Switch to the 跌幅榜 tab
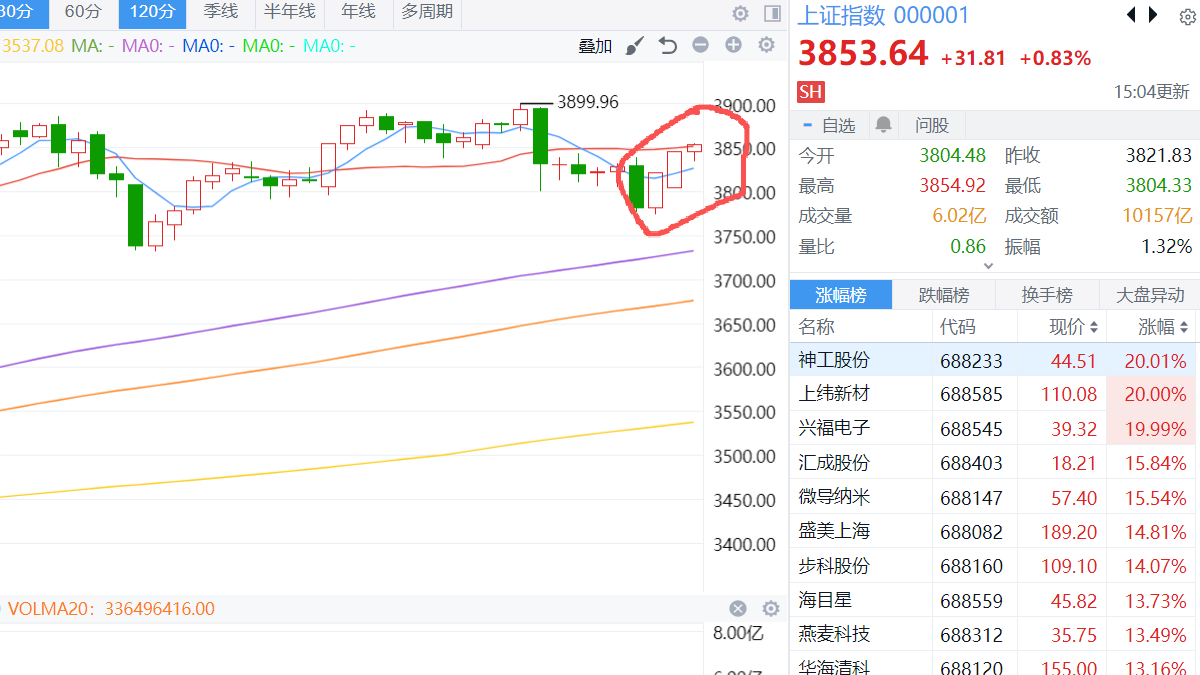The height and width of the screenshot is (675, 1200). click(x=943, y=295)
